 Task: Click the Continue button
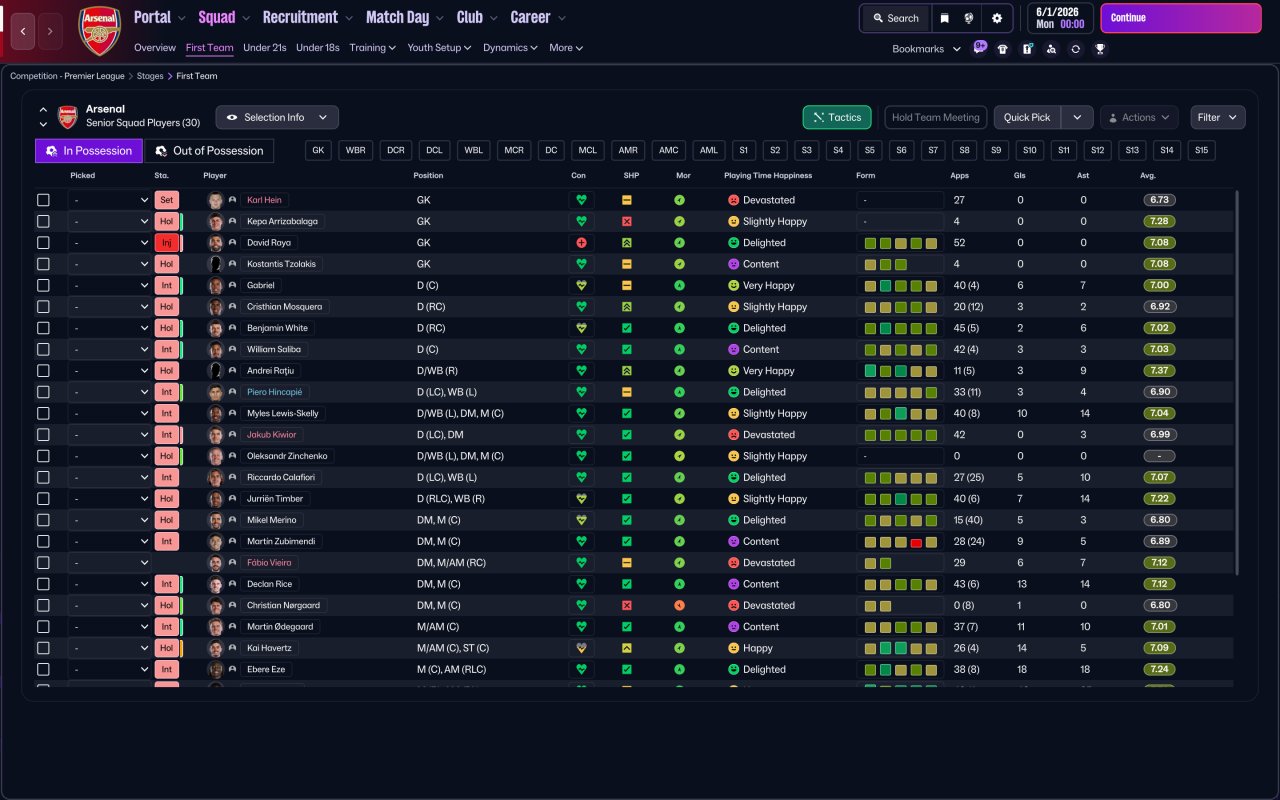1181,18
